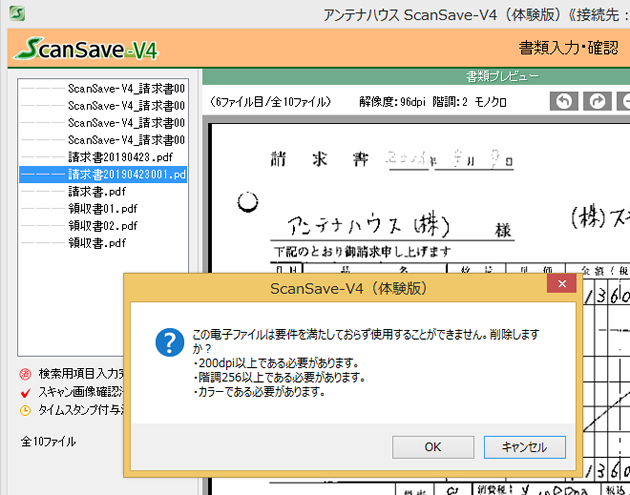The height and width of the screenshot is (495, 630).
Task: Click the 済 icon beside 検索用項目入力完
Action: [x=25, y=374]
